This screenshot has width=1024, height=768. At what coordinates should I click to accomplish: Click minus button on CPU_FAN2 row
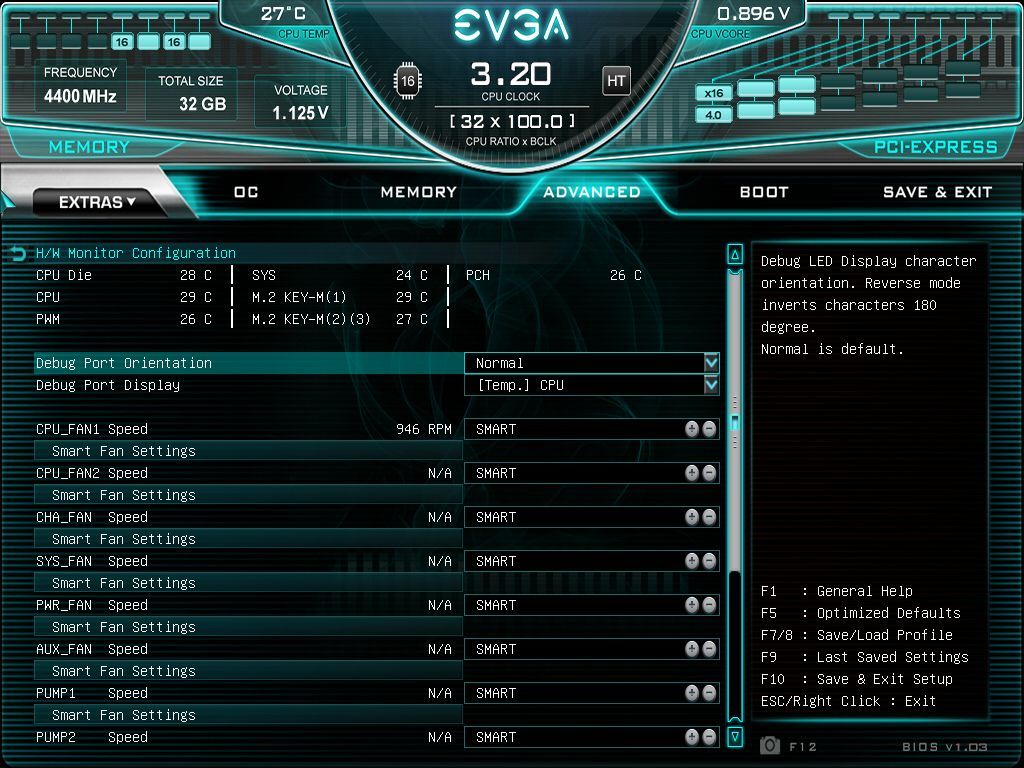coord(709,473)
